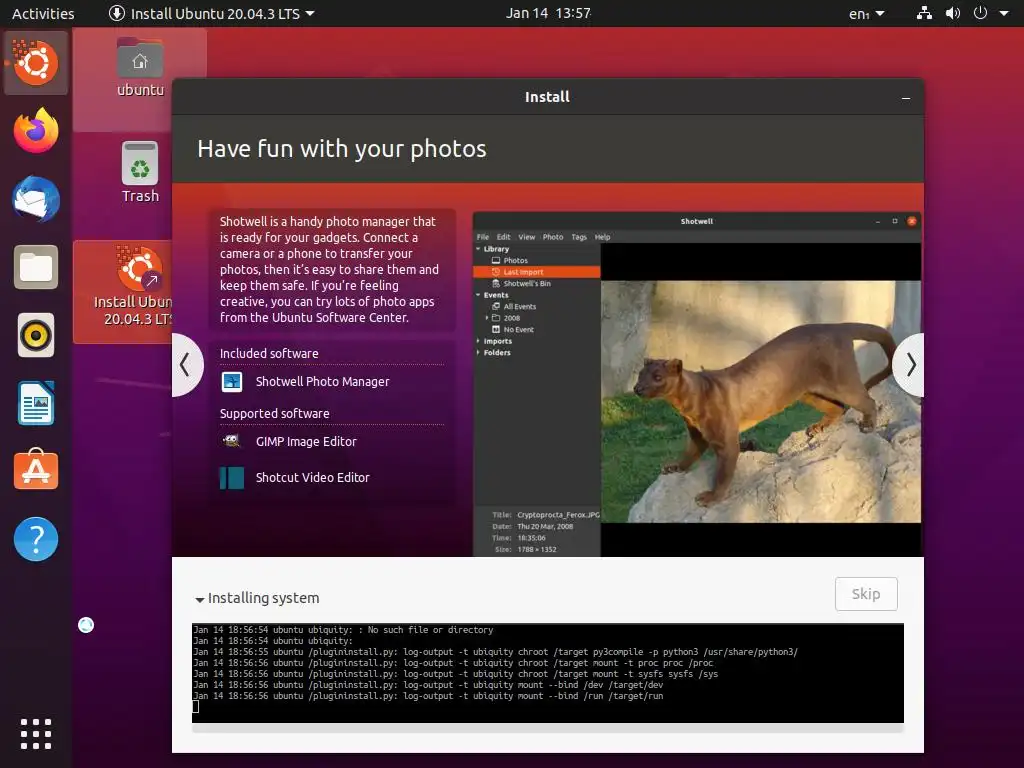Open the Activities overview
This screenshot has height=768, width=1024.
(x=43, y=13)
